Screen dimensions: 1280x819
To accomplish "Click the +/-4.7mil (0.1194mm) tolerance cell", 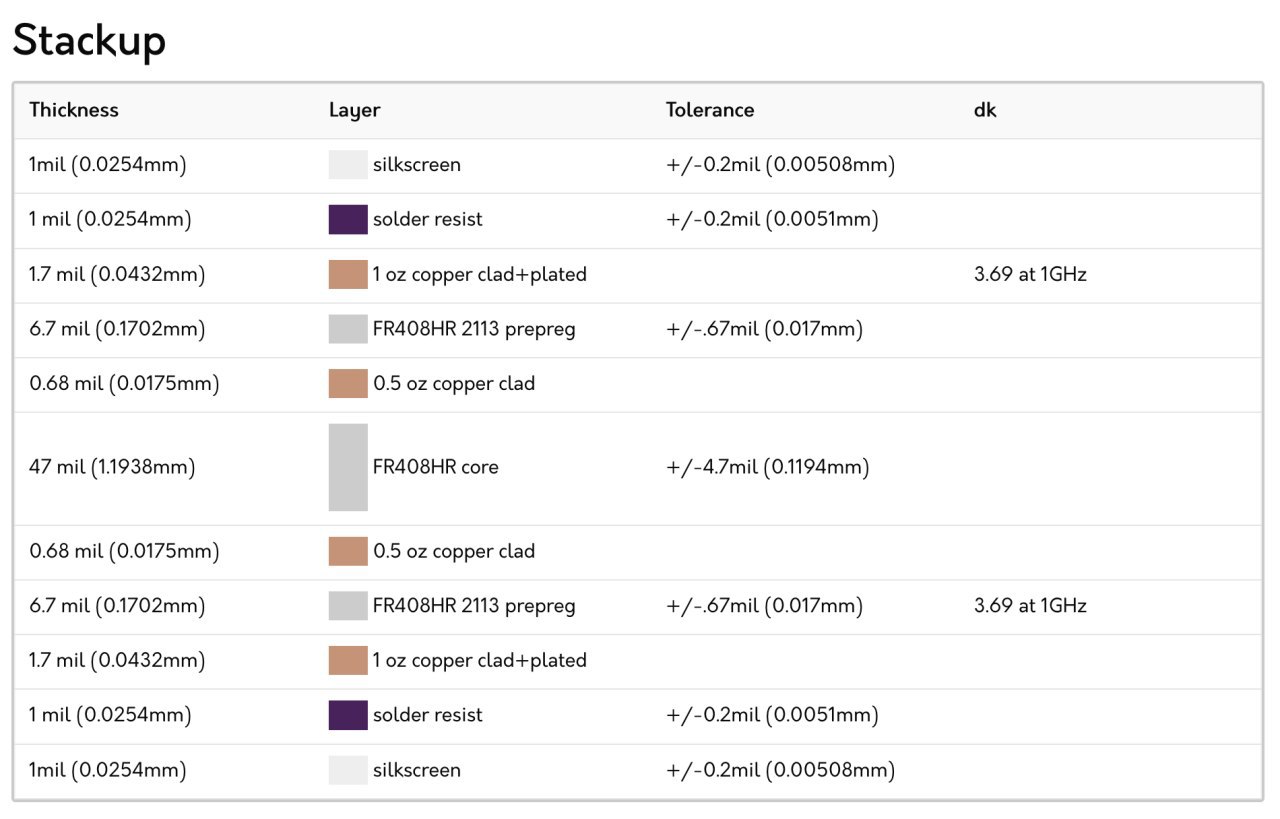I will point(768,467).
